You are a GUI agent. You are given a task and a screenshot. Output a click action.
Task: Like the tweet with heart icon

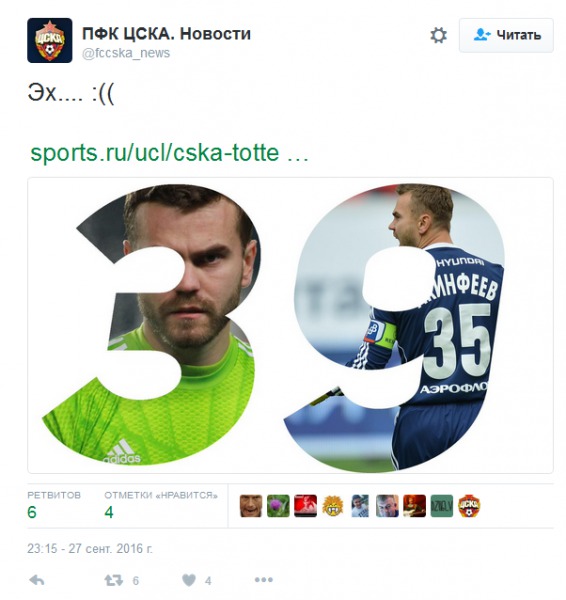coord(189,580)
